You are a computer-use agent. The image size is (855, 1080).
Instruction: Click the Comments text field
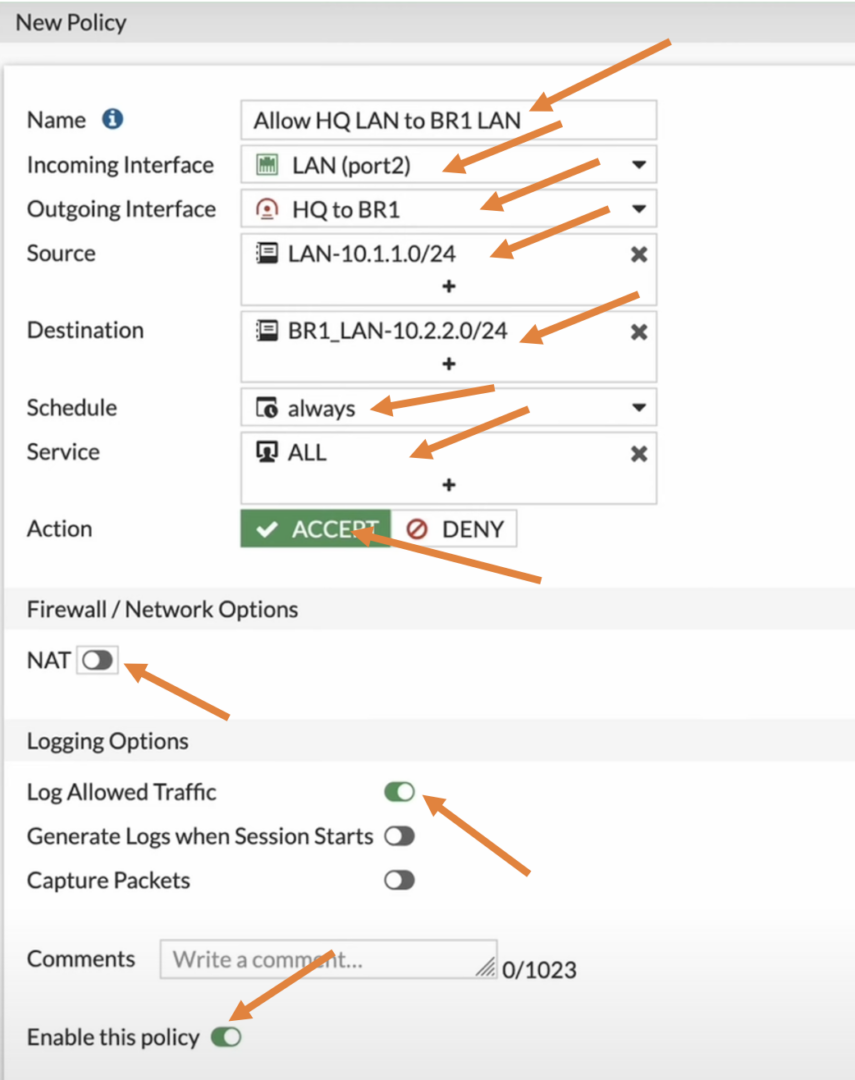[328, 958]
